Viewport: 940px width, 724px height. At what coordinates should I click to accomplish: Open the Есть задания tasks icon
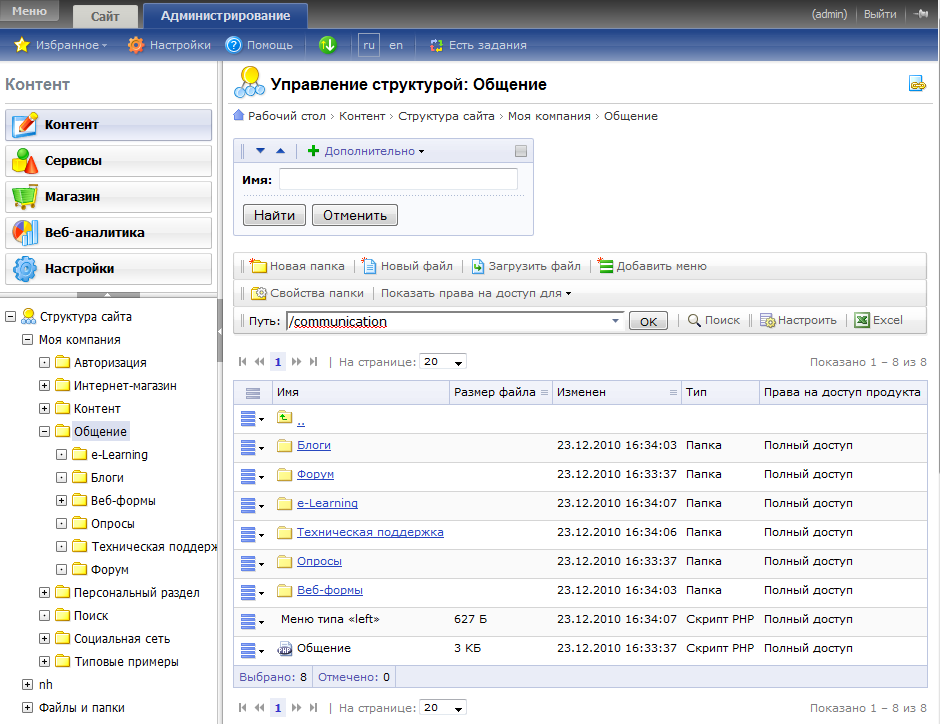tap(436, 45)
